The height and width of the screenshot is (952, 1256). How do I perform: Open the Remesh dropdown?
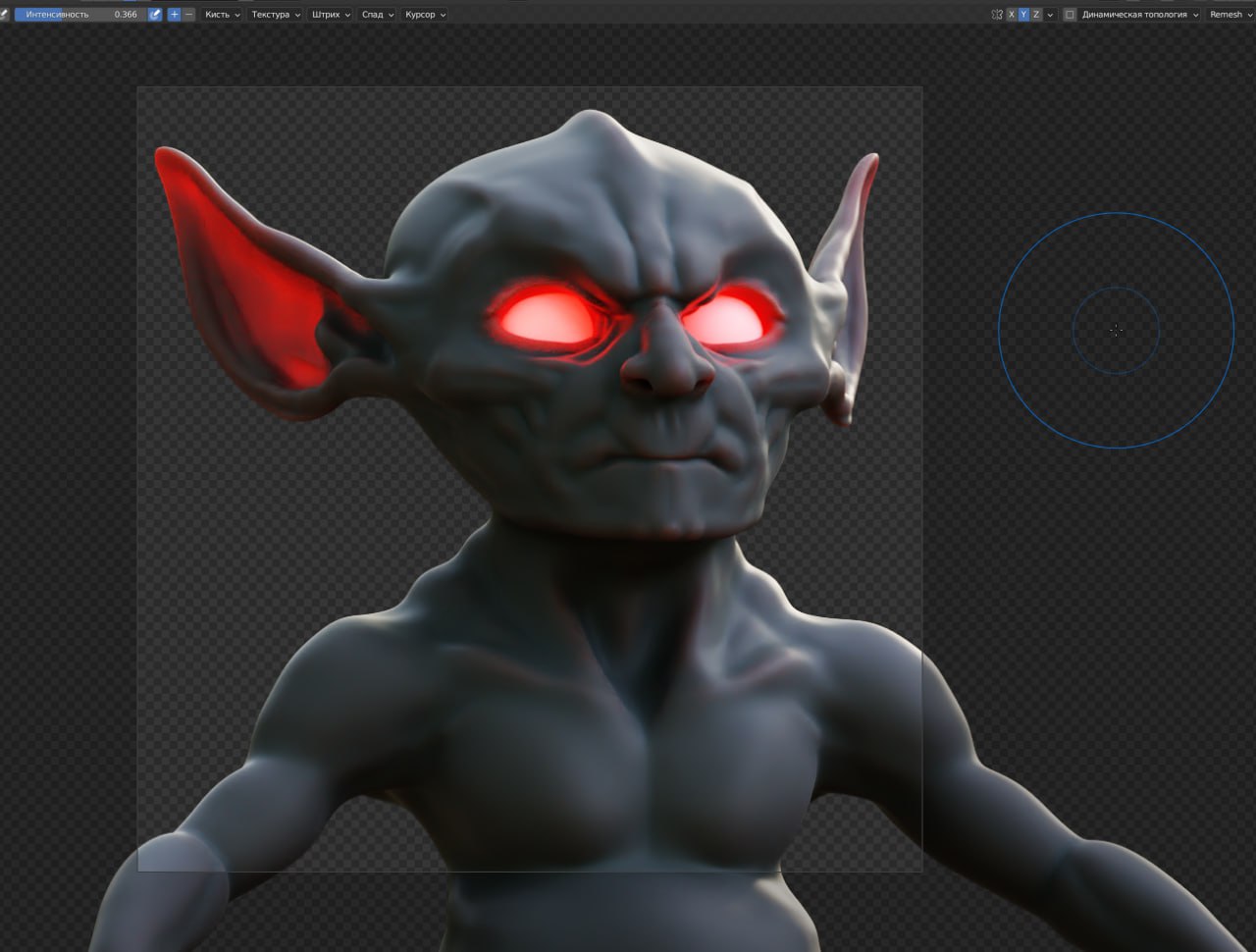coord(1230,15)
